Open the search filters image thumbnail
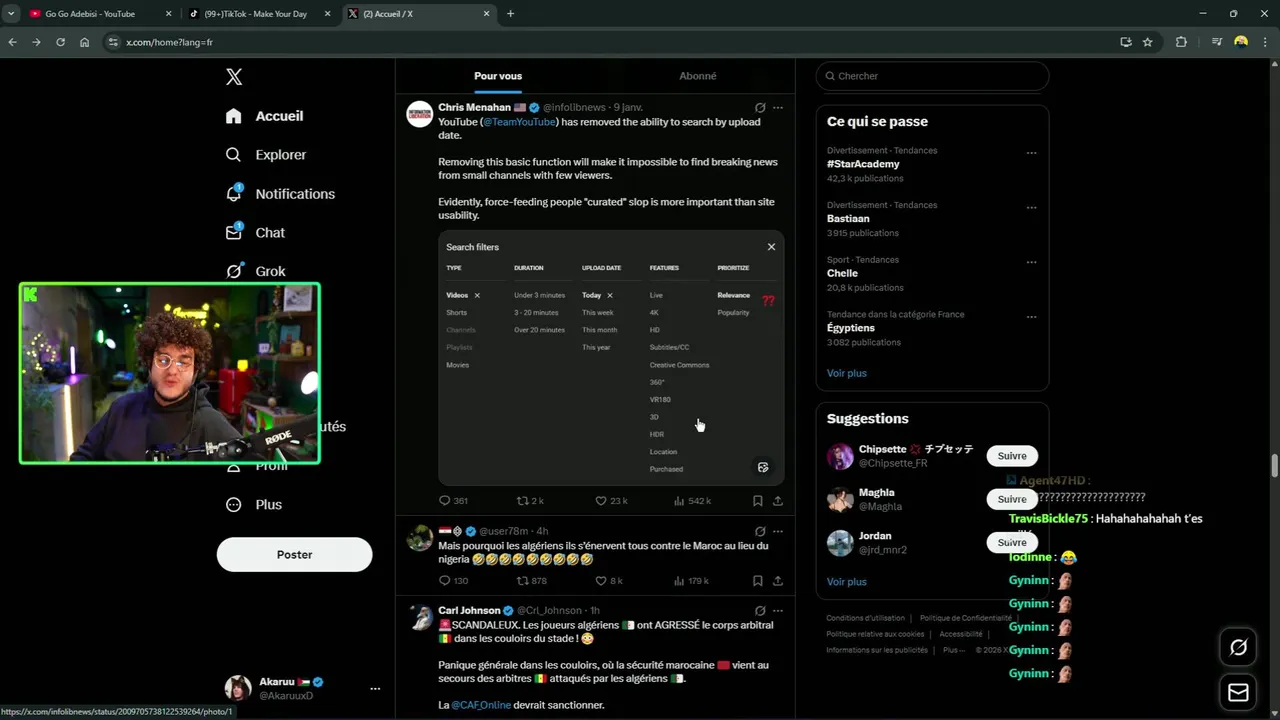The image size is (1280, 720). [x=611, y=358]
